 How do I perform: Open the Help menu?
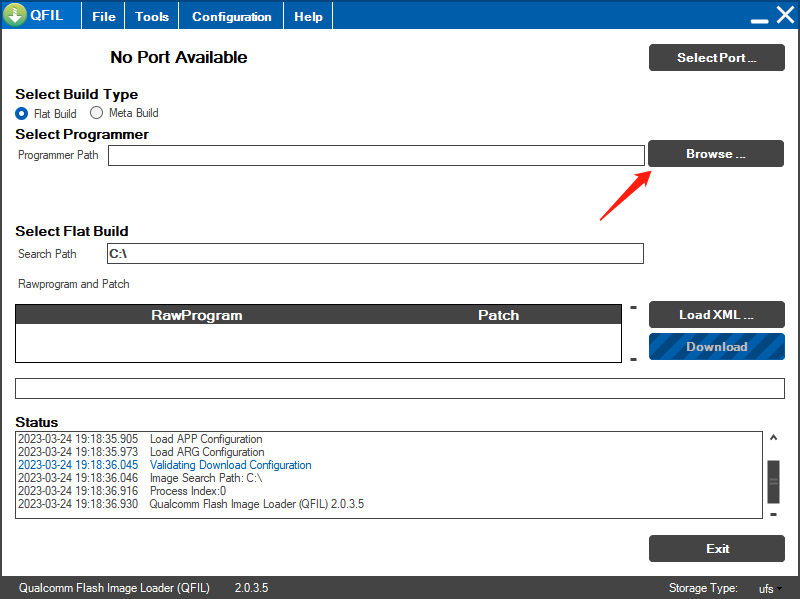coord(308,16)
